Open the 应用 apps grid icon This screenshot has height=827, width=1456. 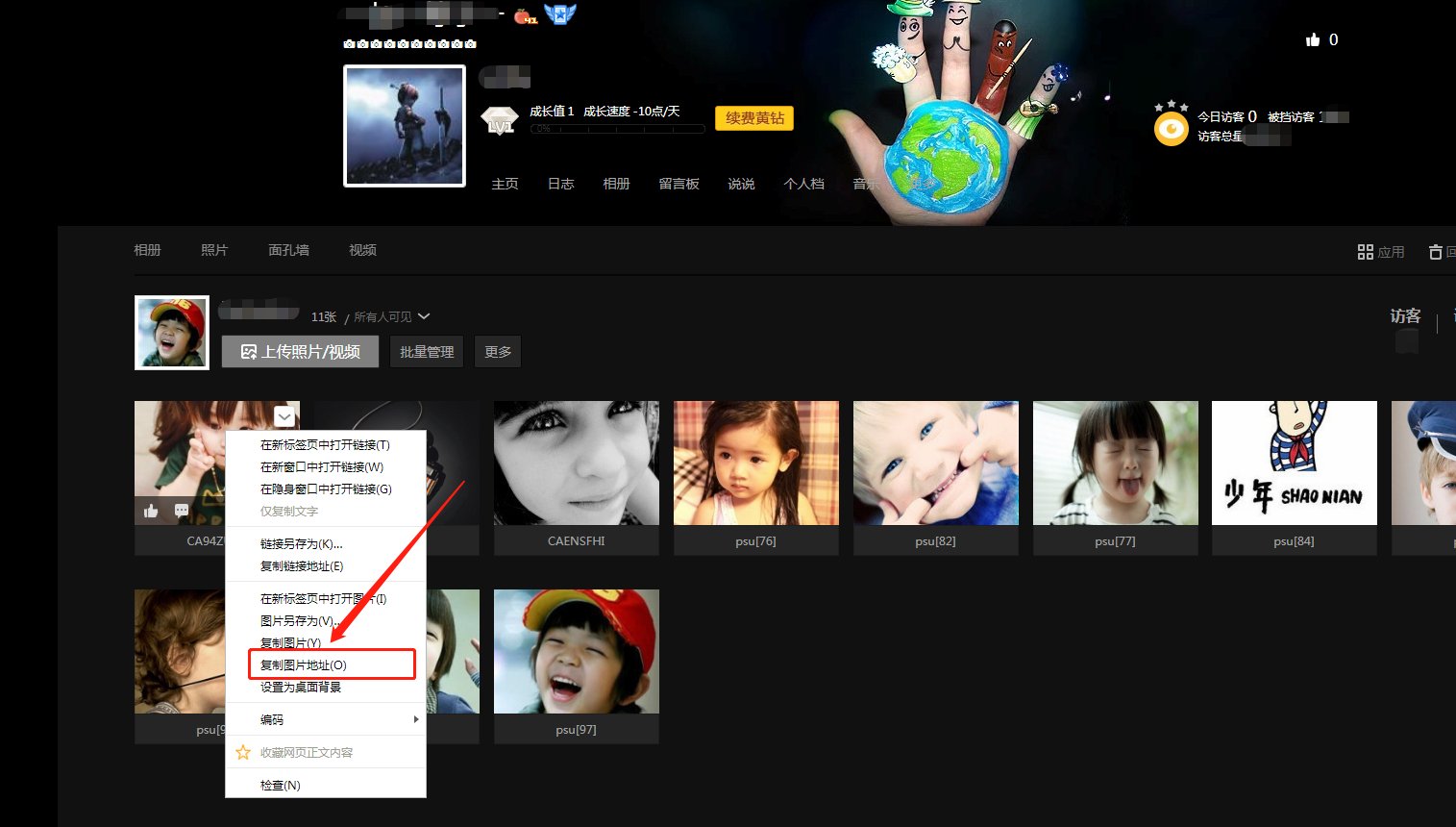pos(1365,252)
